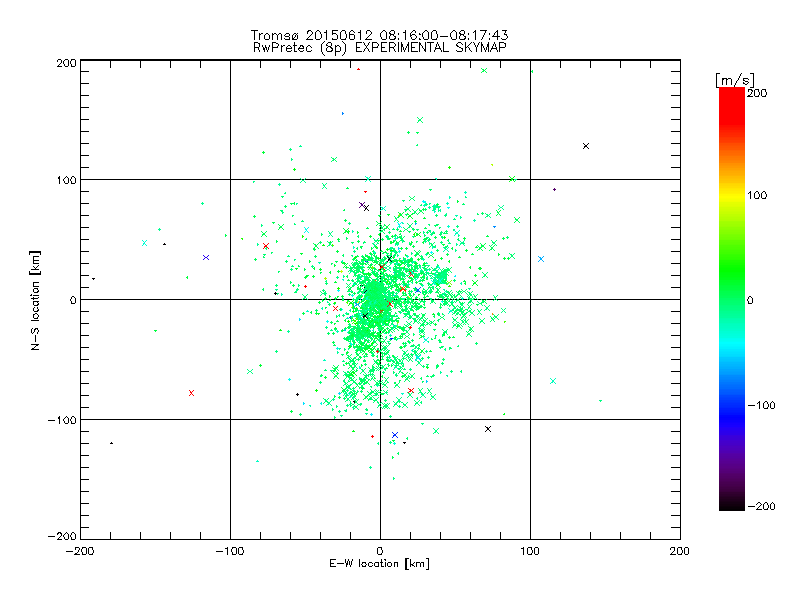Click the color bar tick label '0'
This screenshot has width=800, height=600.
click(750, 300)
